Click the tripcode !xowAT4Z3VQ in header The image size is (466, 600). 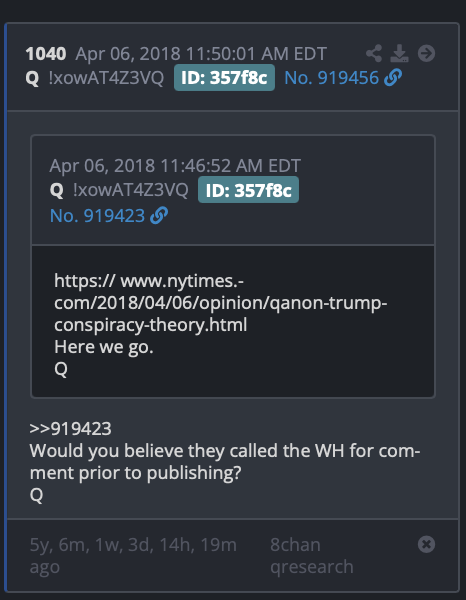pos(106,78)
